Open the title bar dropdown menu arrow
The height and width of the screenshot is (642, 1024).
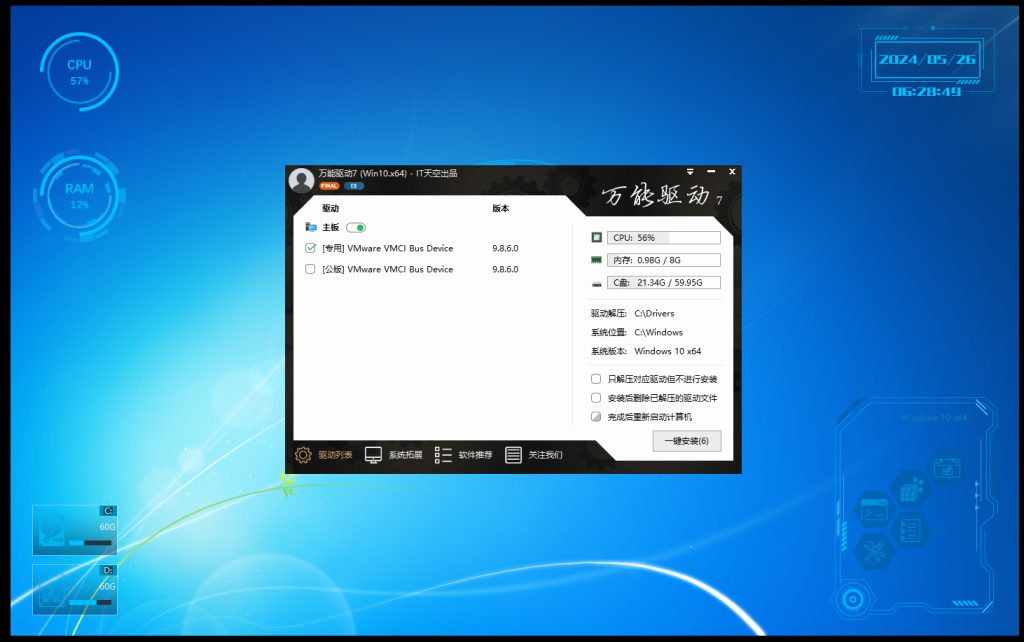click(690, 172)
